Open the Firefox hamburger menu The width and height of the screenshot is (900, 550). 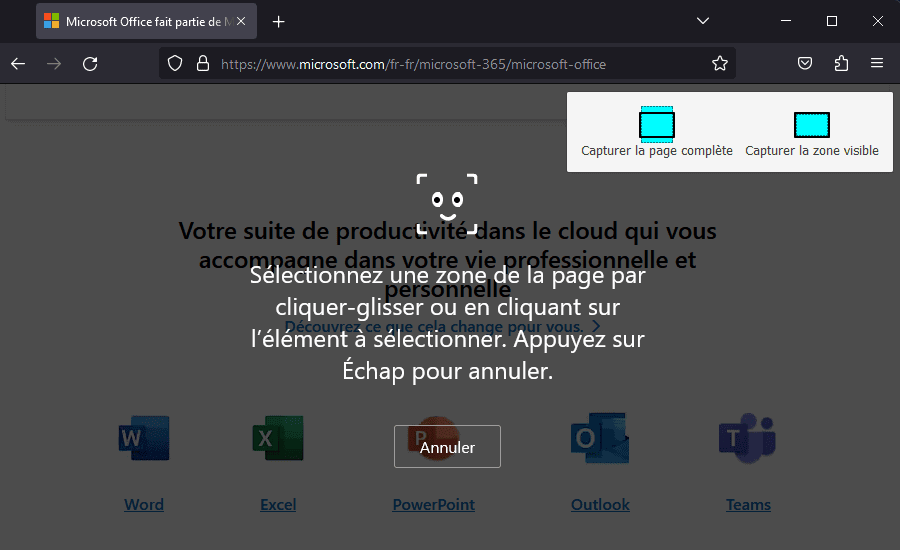[x=876, y=63]
